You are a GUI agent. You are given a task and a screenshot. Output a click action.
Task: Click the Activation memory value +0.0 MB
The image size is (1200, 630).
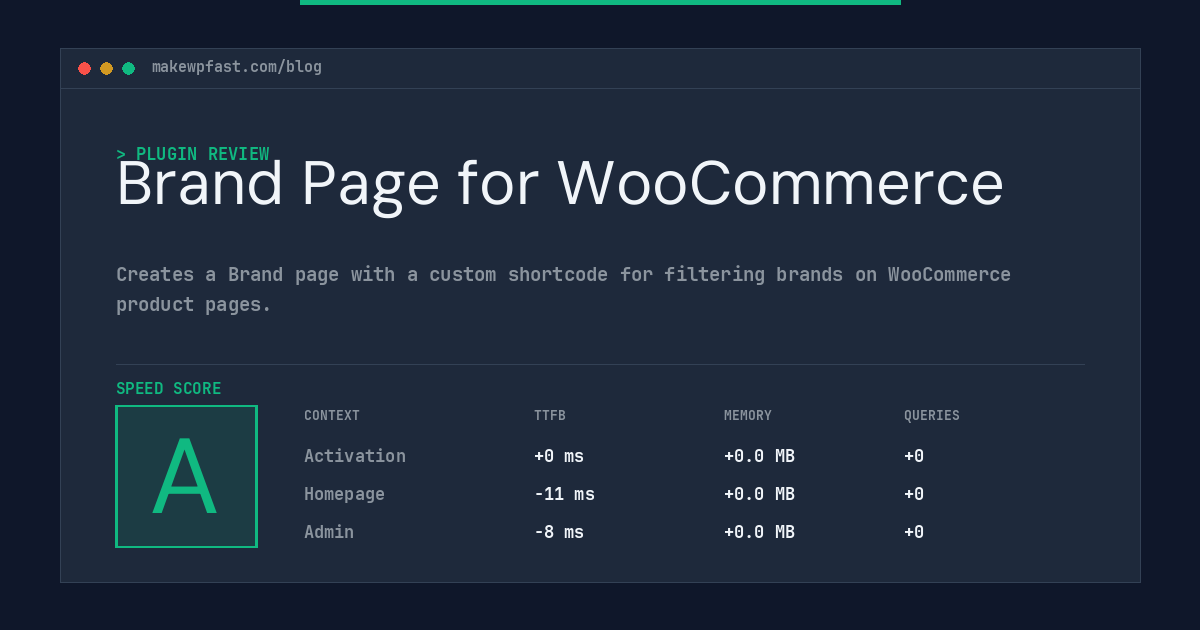click(x=759, y=456)
